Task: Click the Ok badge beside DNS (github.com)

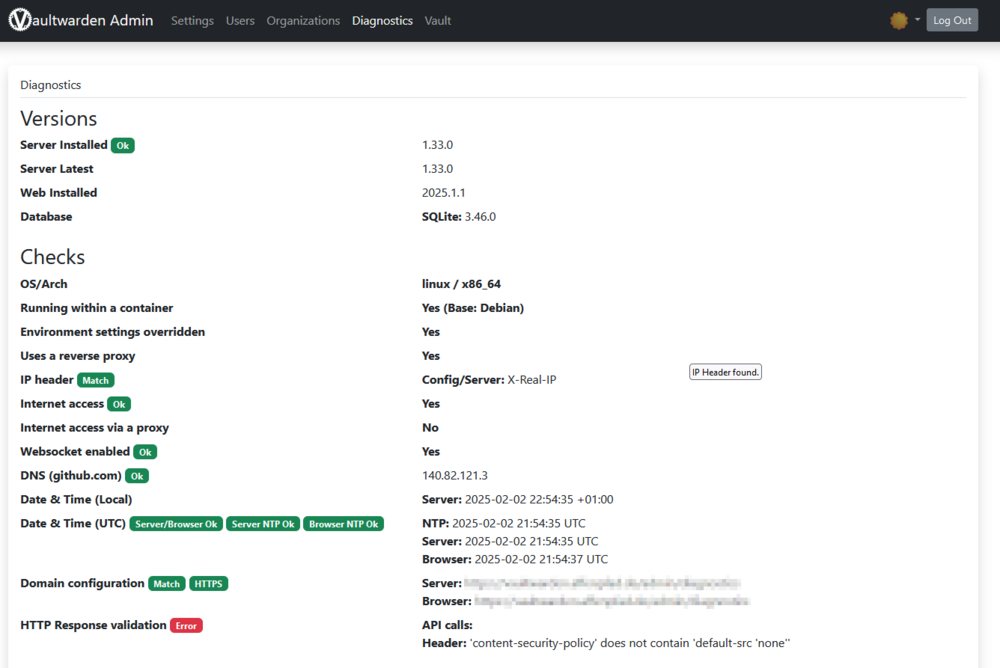Action: click(x=136, y=476)
